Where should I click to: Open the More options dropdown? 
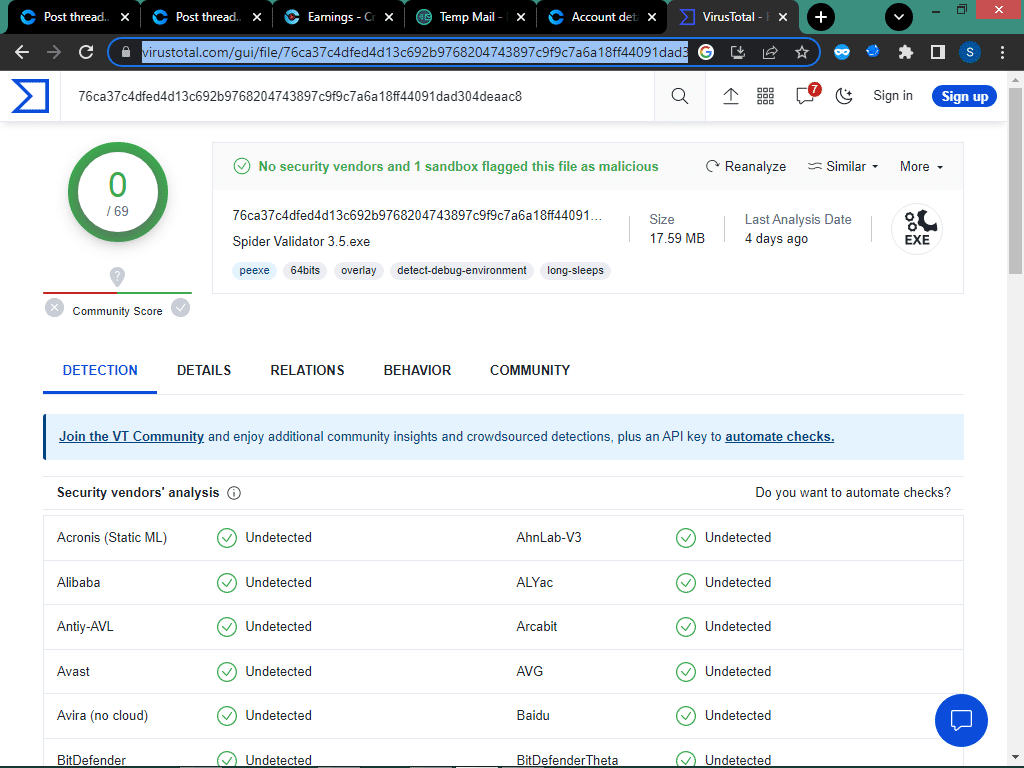click(x=919, y=166)
